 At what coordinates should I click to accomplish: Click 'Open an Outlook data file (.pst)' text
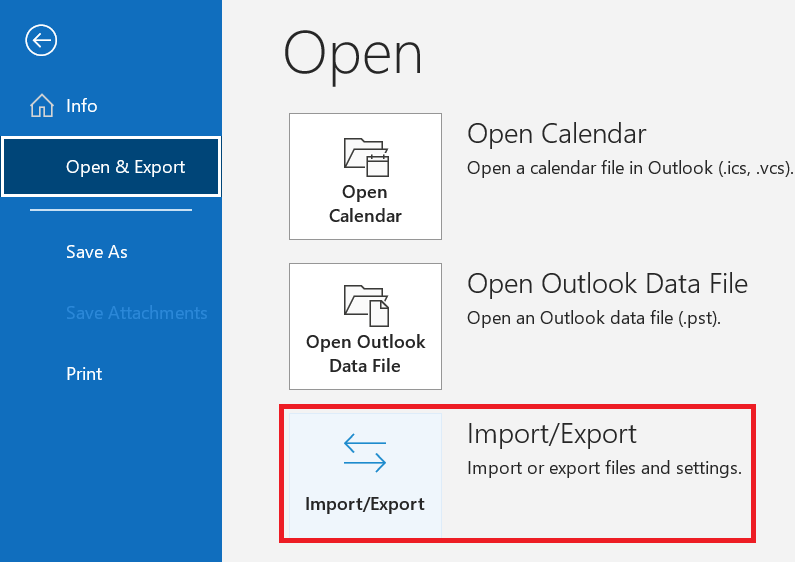(594, 318)
